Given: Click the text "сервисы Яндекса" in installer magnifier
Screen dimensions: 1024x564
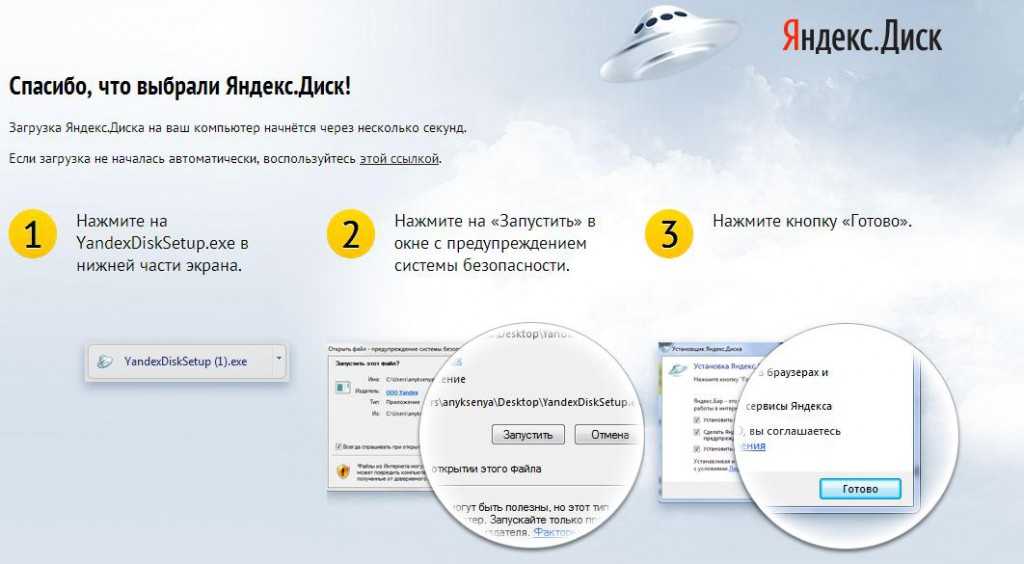Looking at the screenshot, I should coord(789,406).
